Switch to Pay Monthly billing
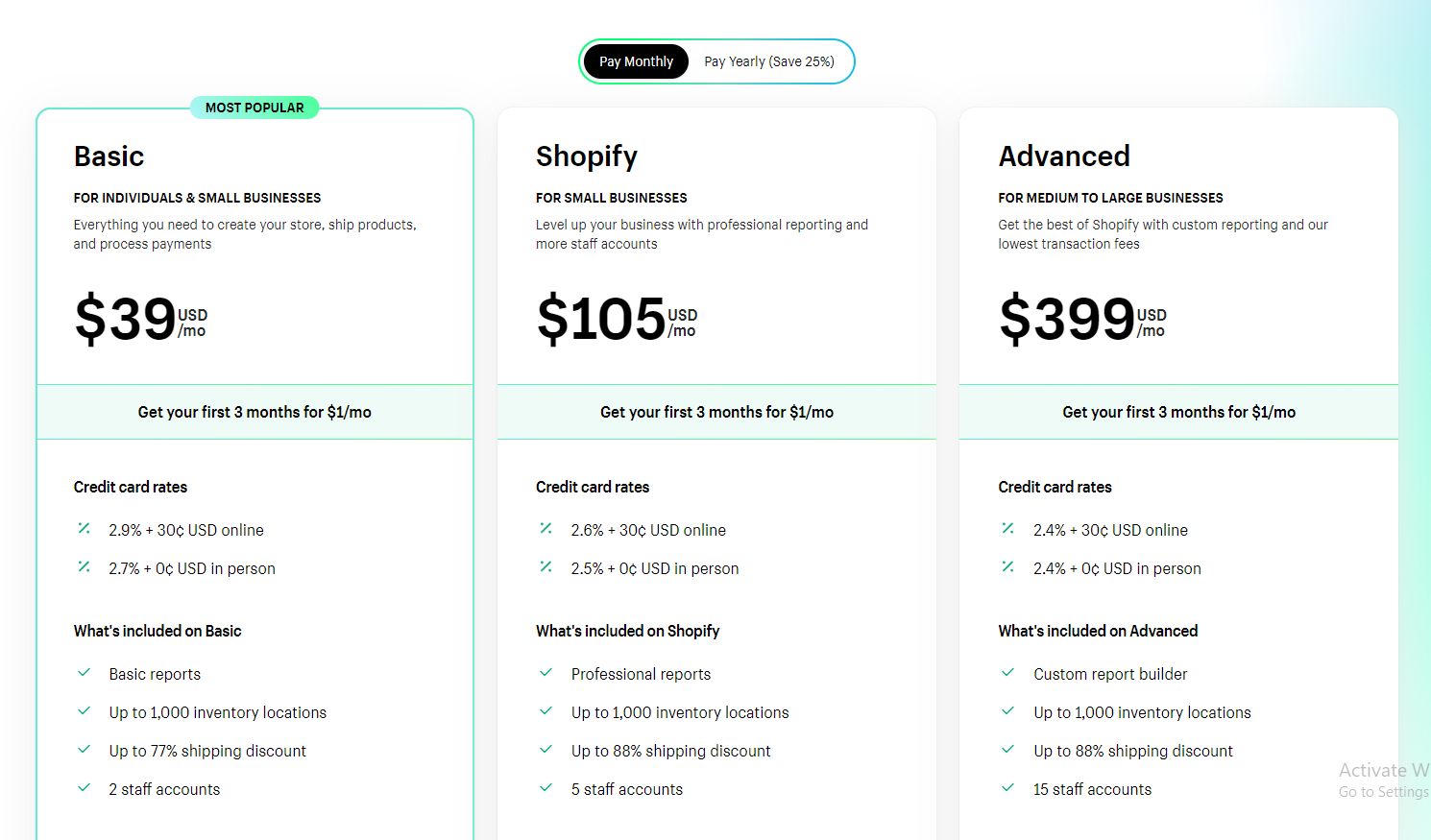1431x840 pixels. pos(636,61)
